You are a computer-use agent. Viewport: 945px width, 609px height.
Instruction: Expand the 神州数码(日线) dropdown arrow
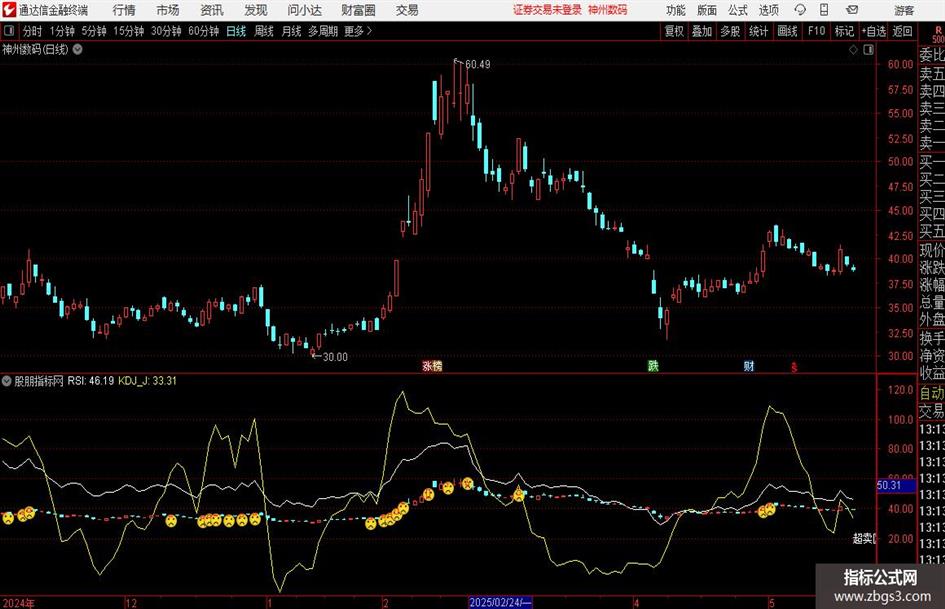78,49
